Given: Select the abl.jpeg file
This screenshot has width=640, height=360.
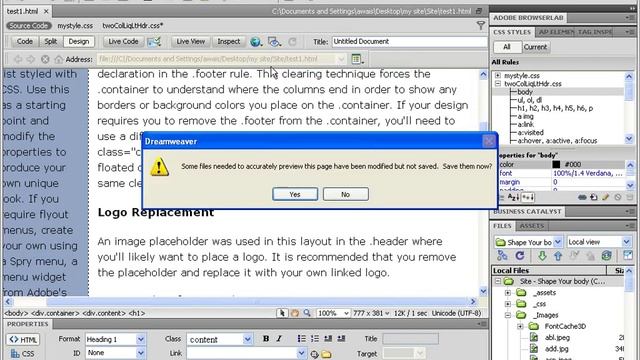Looking at the screenshot, I should click(x=557, y=338).
